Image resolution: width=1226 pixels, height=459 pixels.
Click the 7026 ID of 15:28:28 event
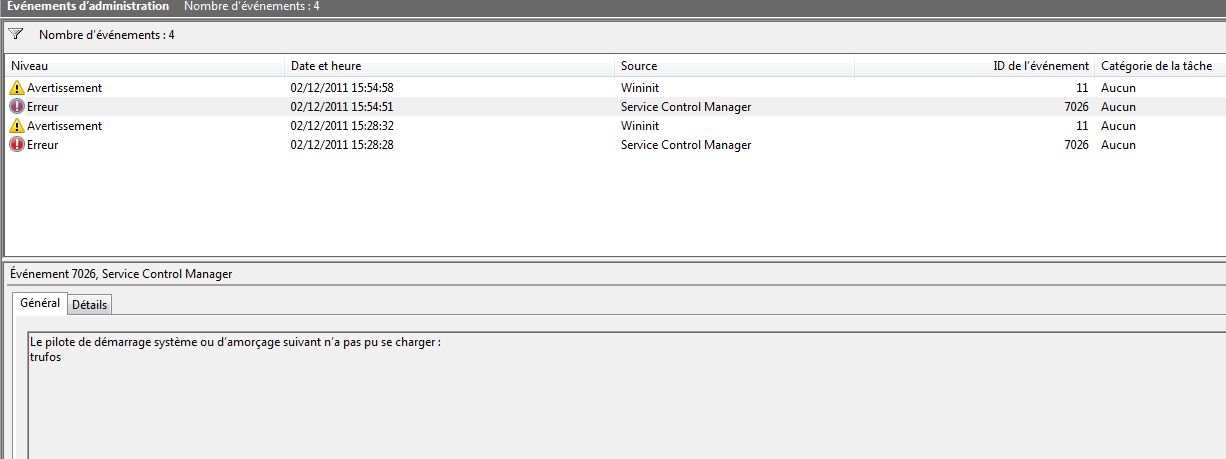point(1076,145)
